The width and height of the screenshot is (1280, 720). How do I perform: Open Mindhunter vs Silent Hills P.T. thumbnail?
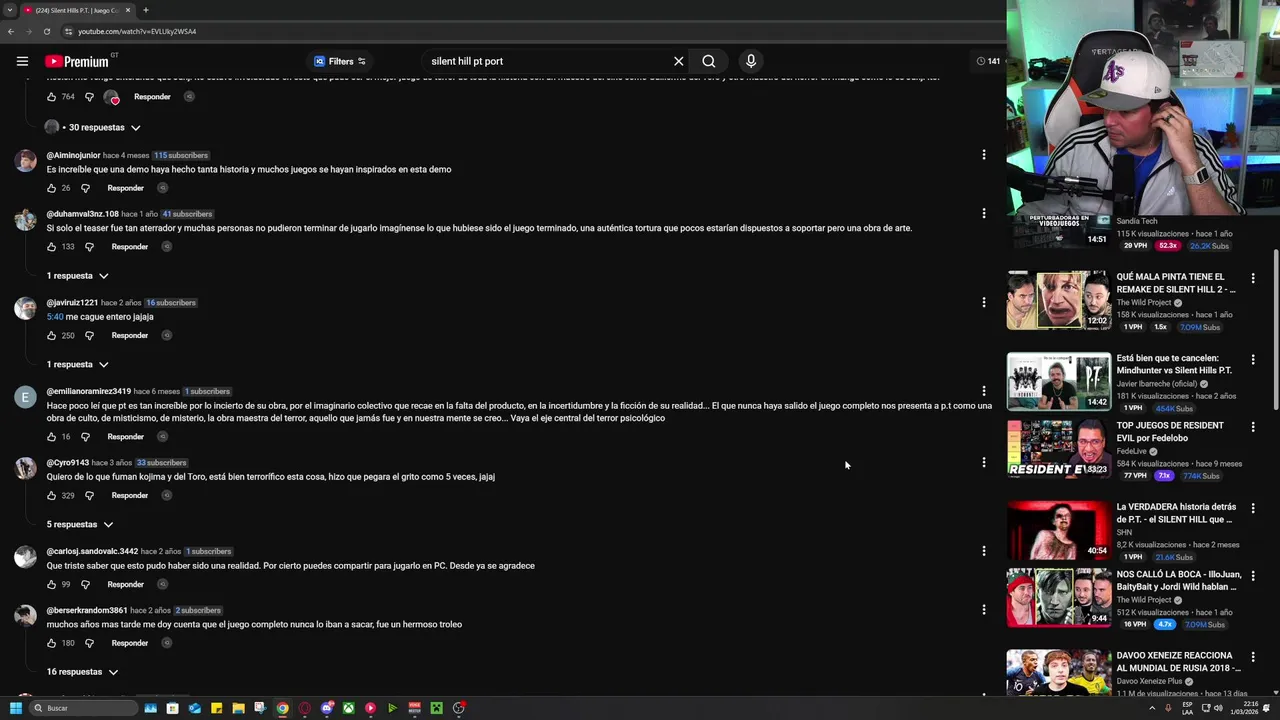[1059, 381]
